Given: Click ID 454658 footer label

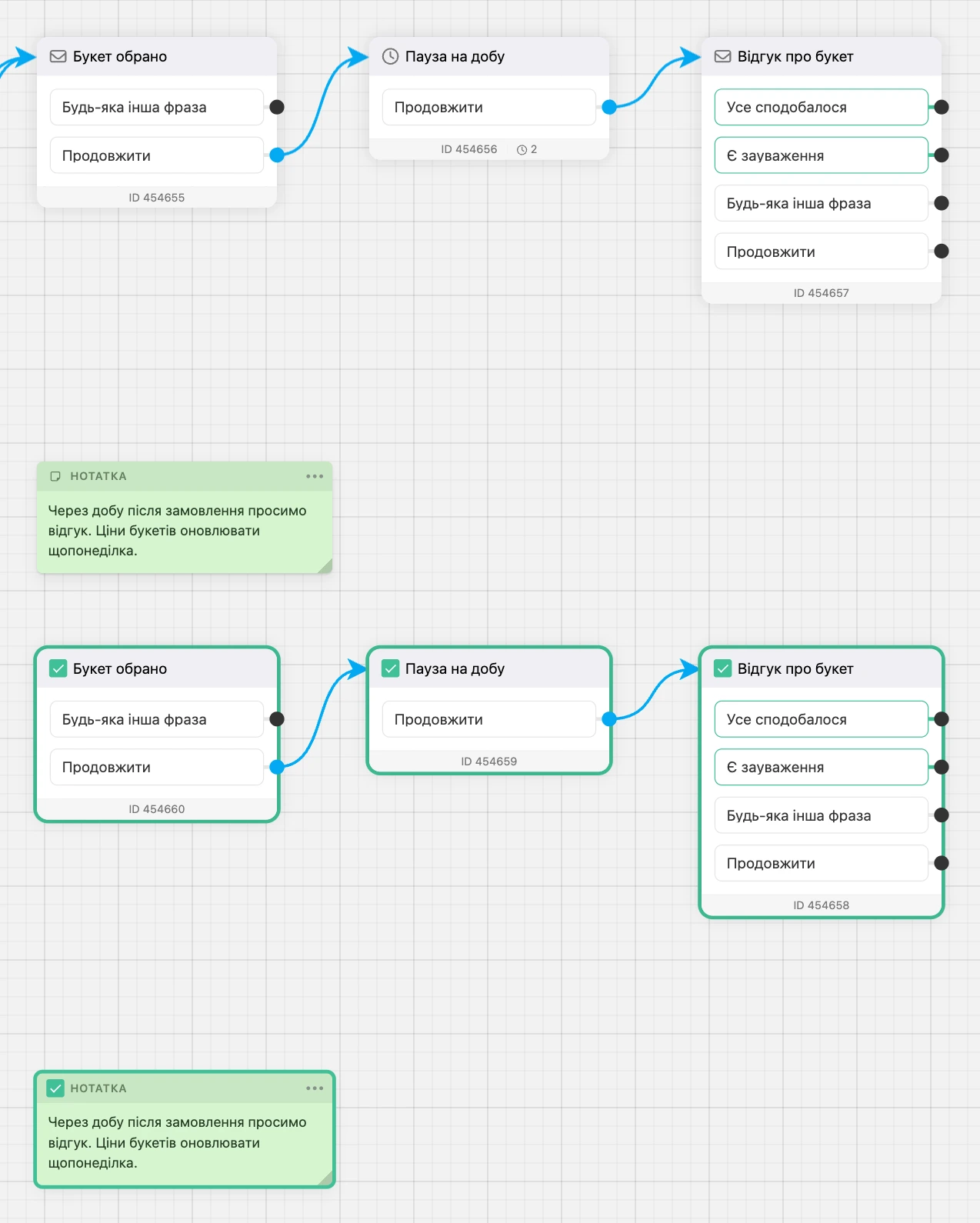Looking at the screenshot, I should click(x=821, y=905).
